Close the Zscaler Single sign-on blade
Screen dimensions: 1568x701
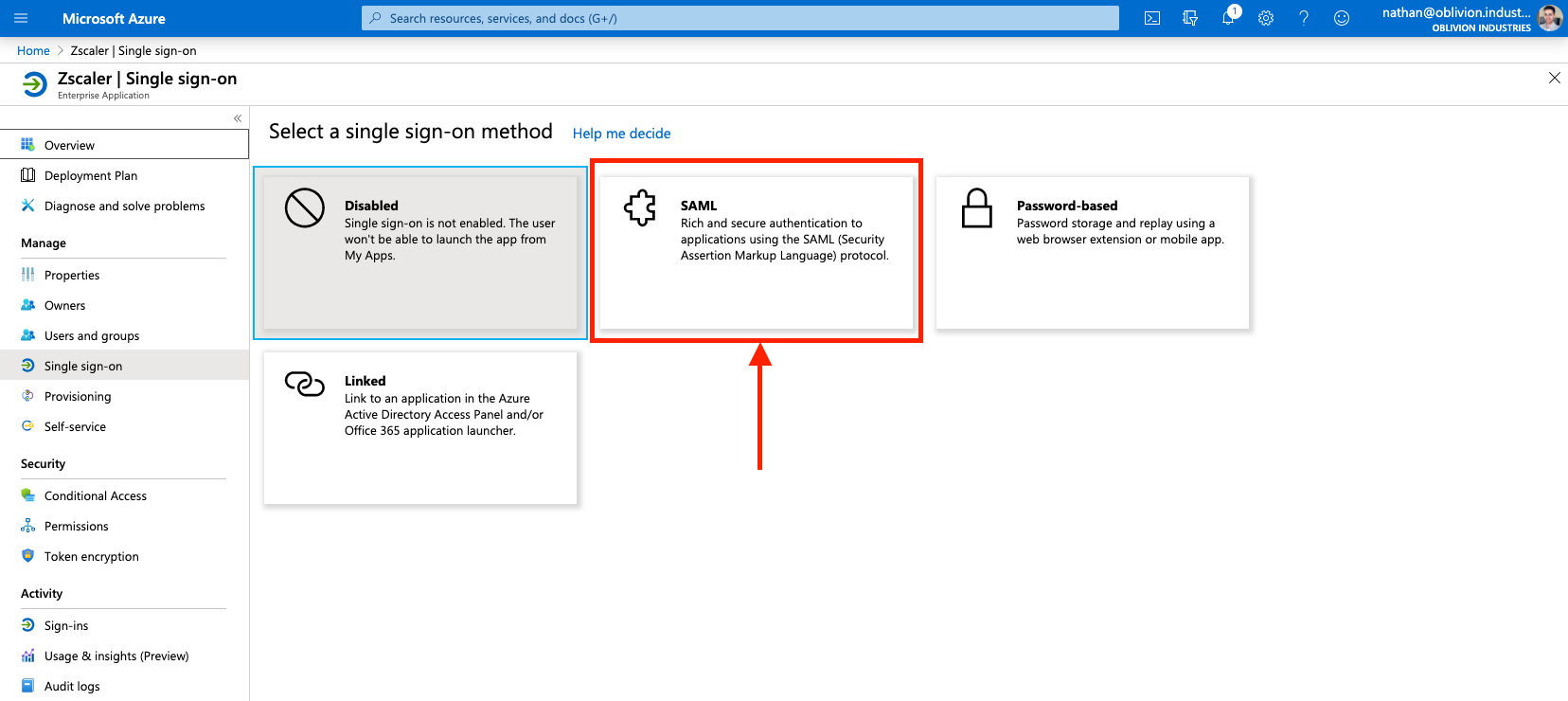(1554, 78)
